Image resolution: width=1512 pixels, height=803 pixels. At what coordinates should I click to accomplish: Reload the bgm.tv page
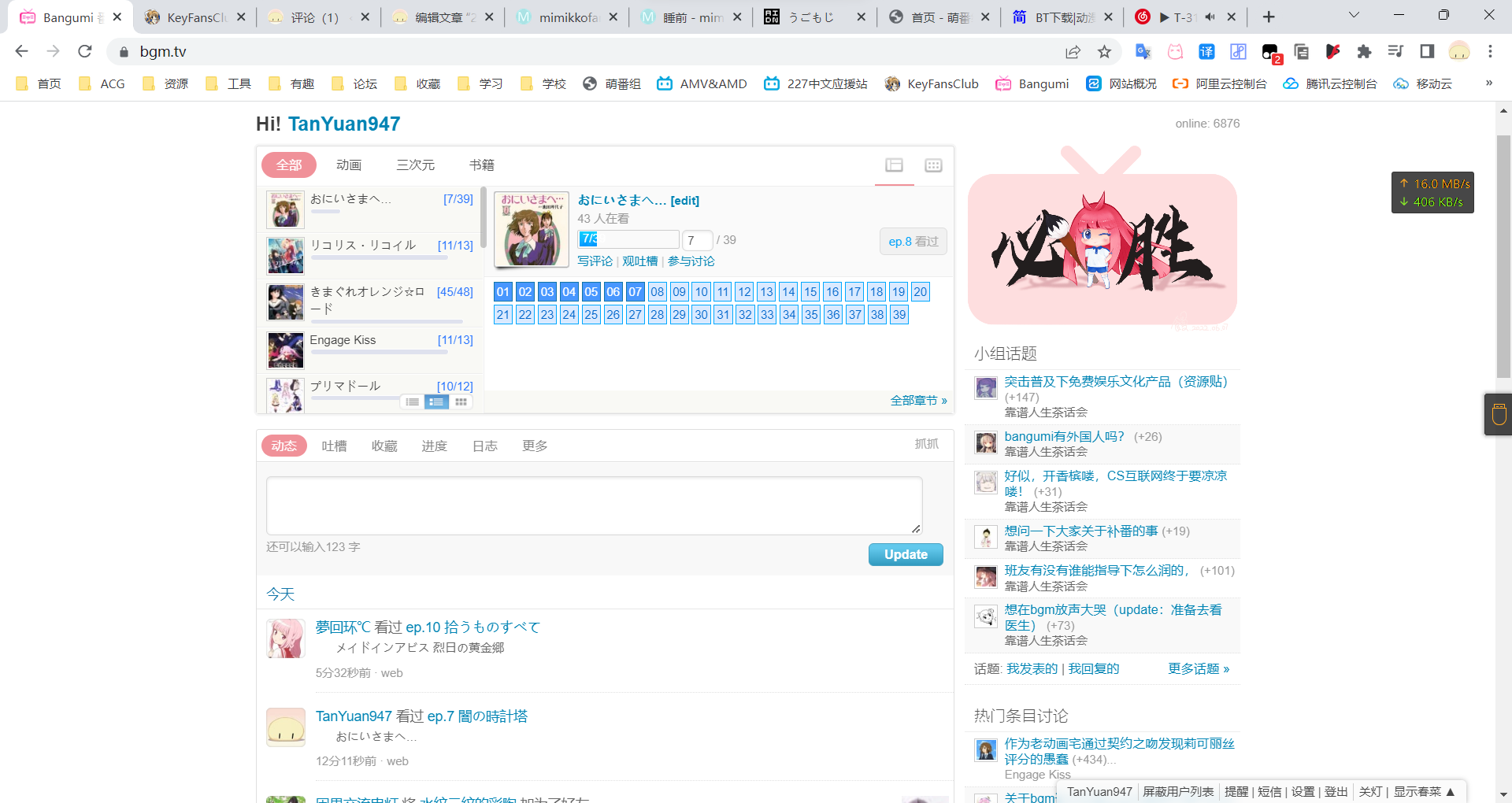(85, 51)
